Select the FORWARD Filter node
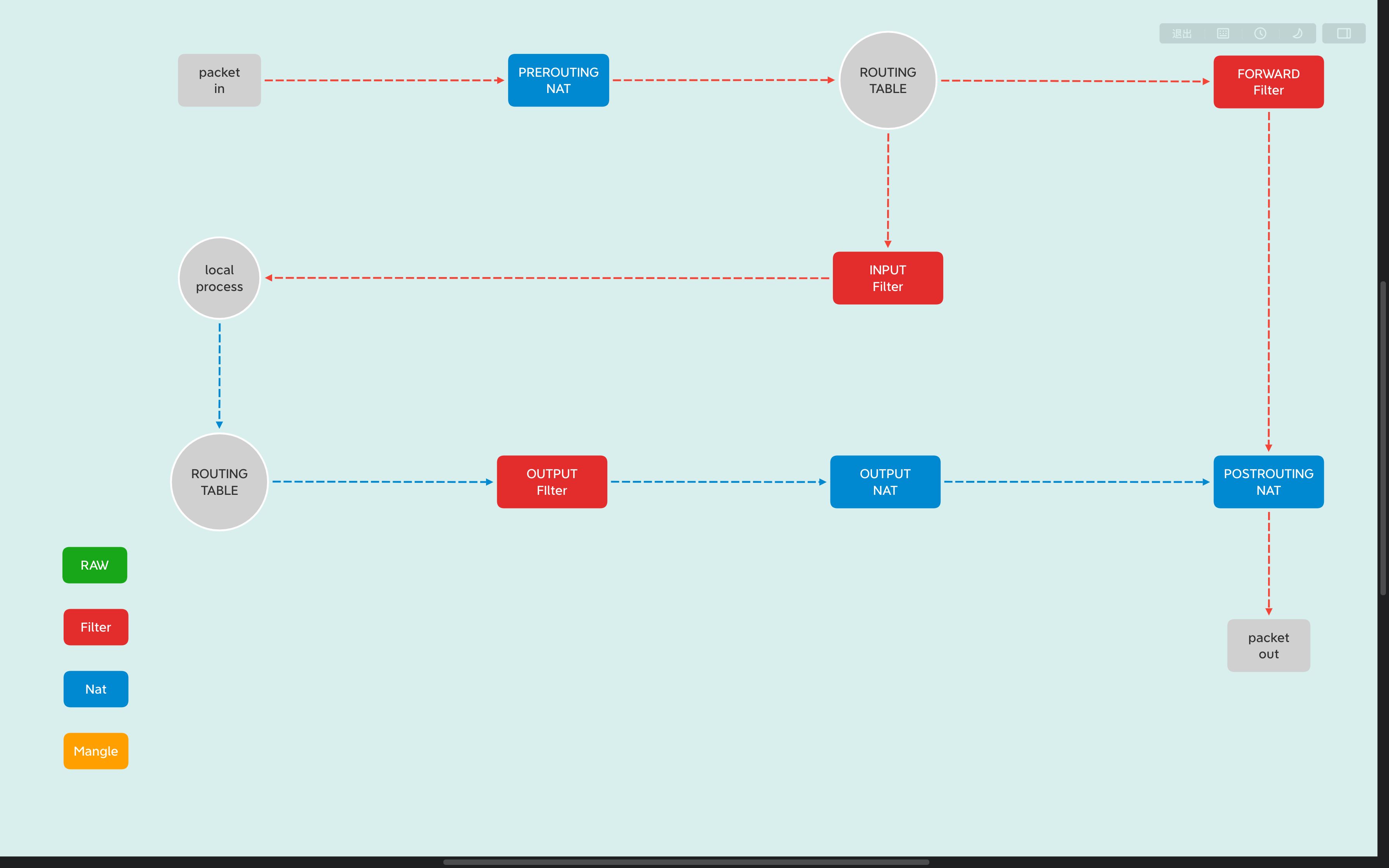The image size is (1389, 868). click(x=1268, y=81)
